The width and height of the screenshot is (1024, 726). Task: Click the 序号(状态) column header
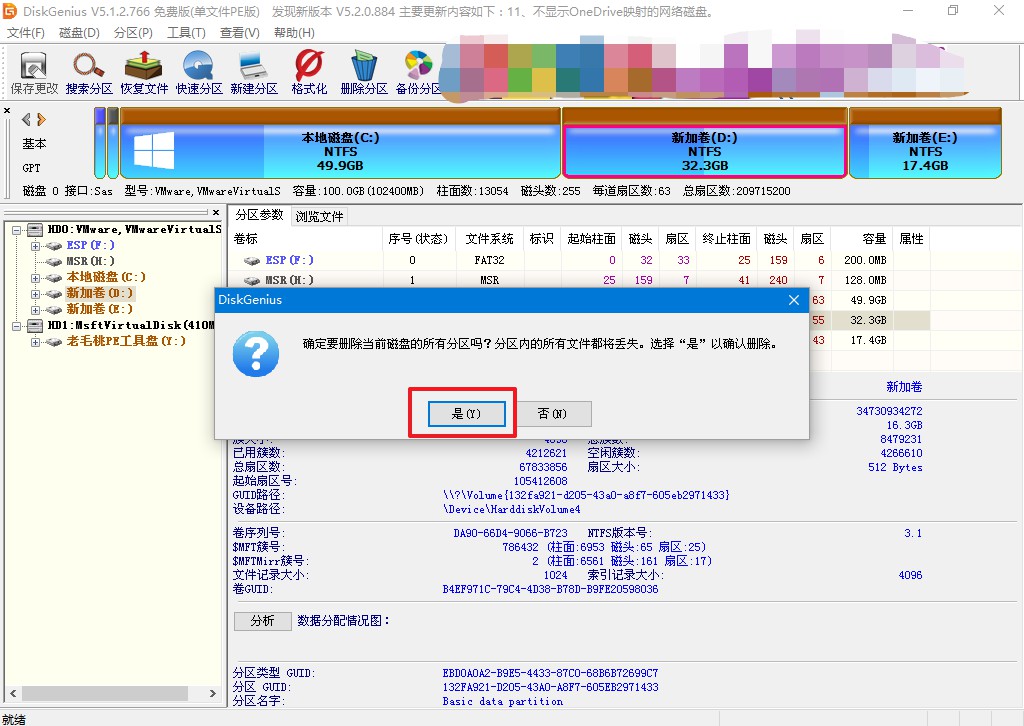coord(419,239)
